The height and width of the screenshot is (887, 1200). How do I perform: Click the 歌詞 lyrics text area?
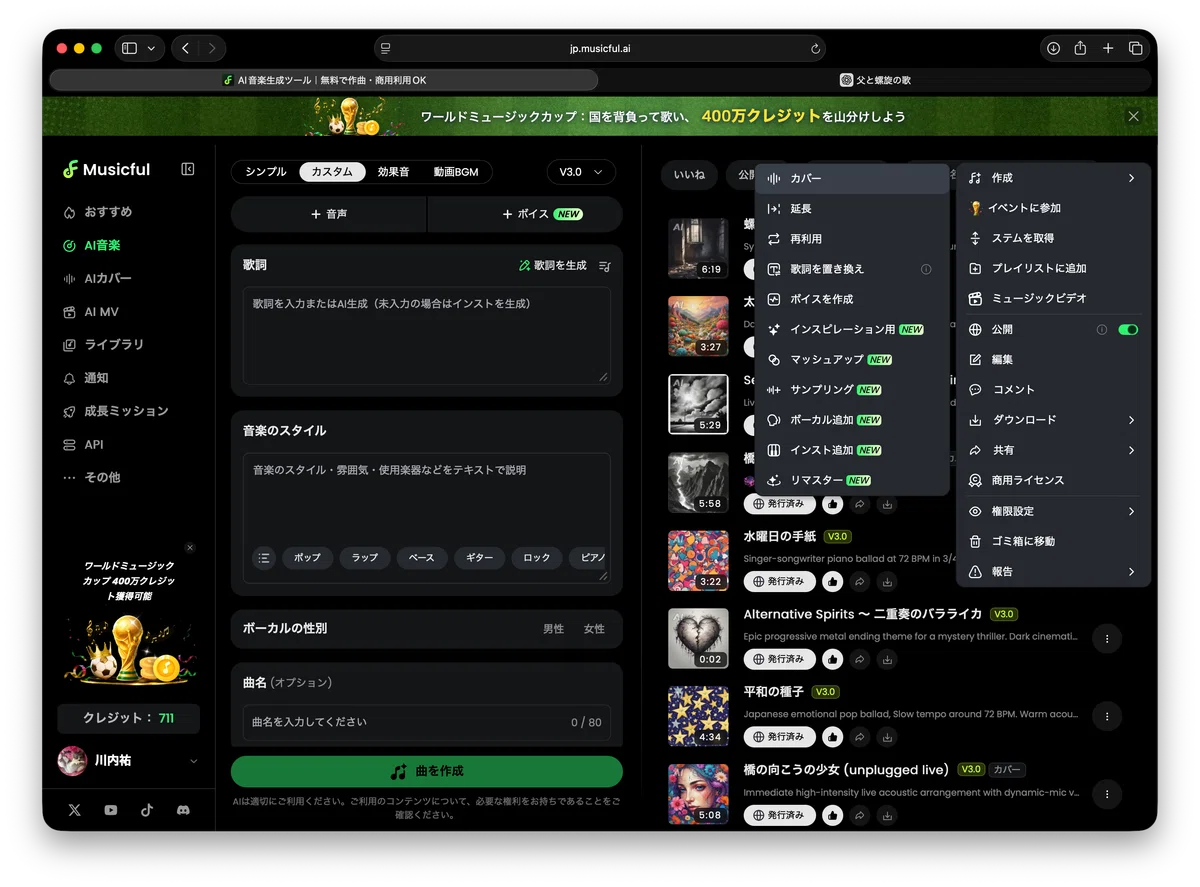pos(427,336)
